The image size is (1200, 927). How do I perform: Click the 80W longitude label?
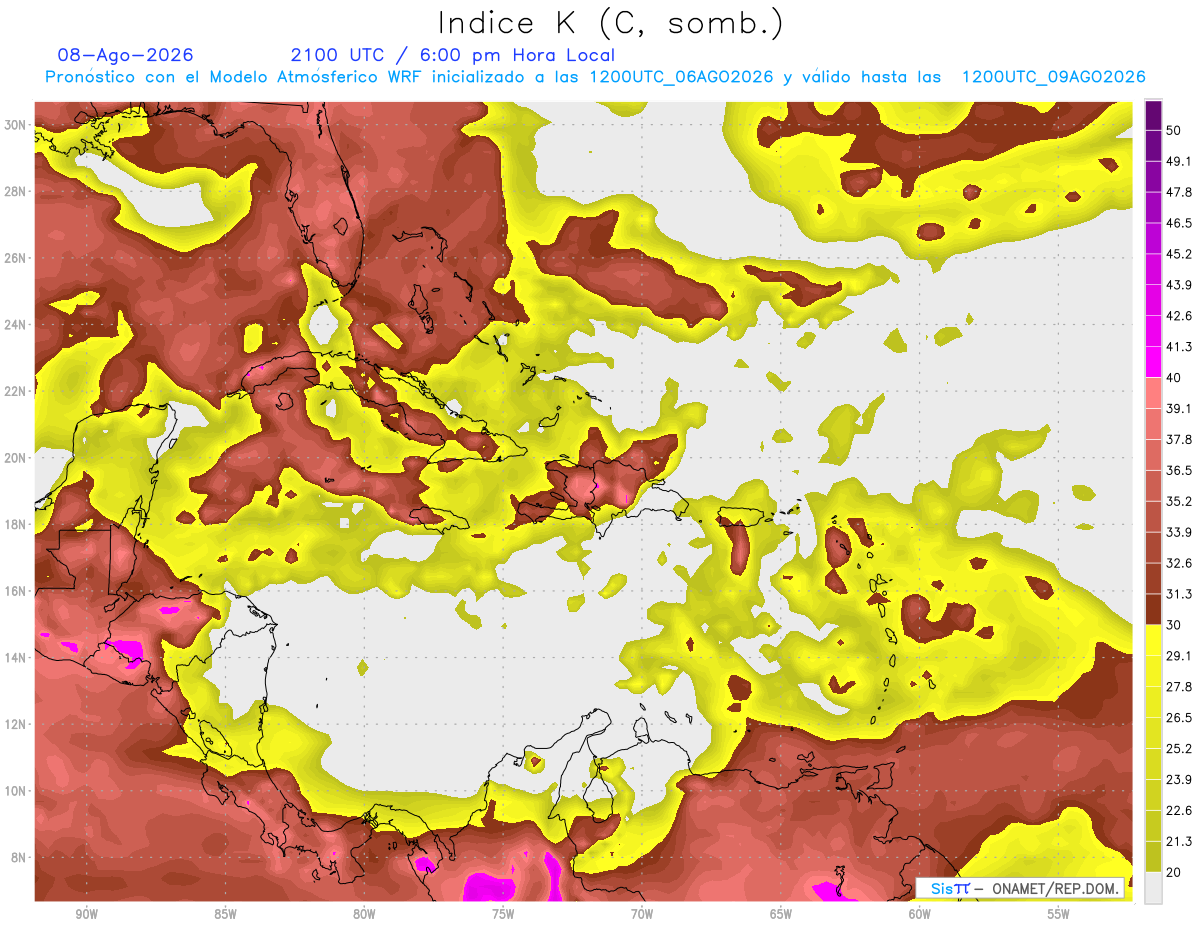point(364,914)
